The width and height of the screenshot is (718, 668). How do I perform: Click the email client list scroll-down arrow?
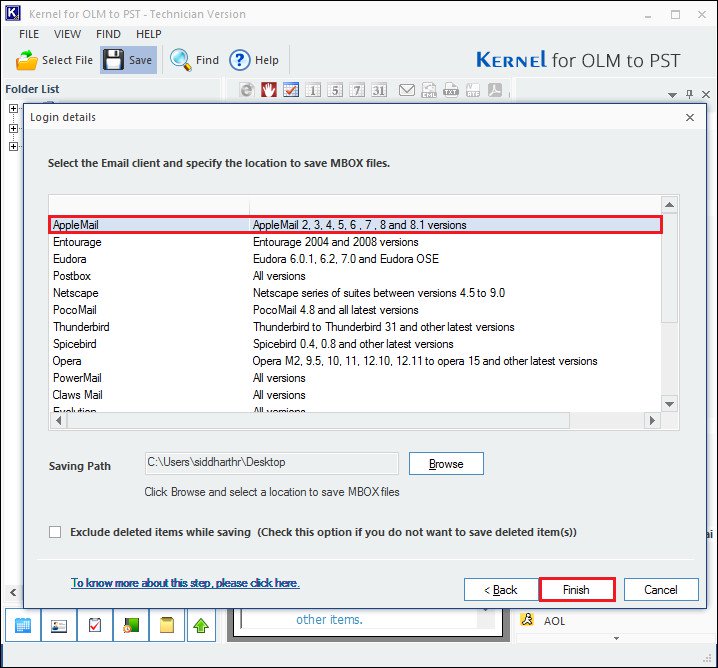point(669,404)
